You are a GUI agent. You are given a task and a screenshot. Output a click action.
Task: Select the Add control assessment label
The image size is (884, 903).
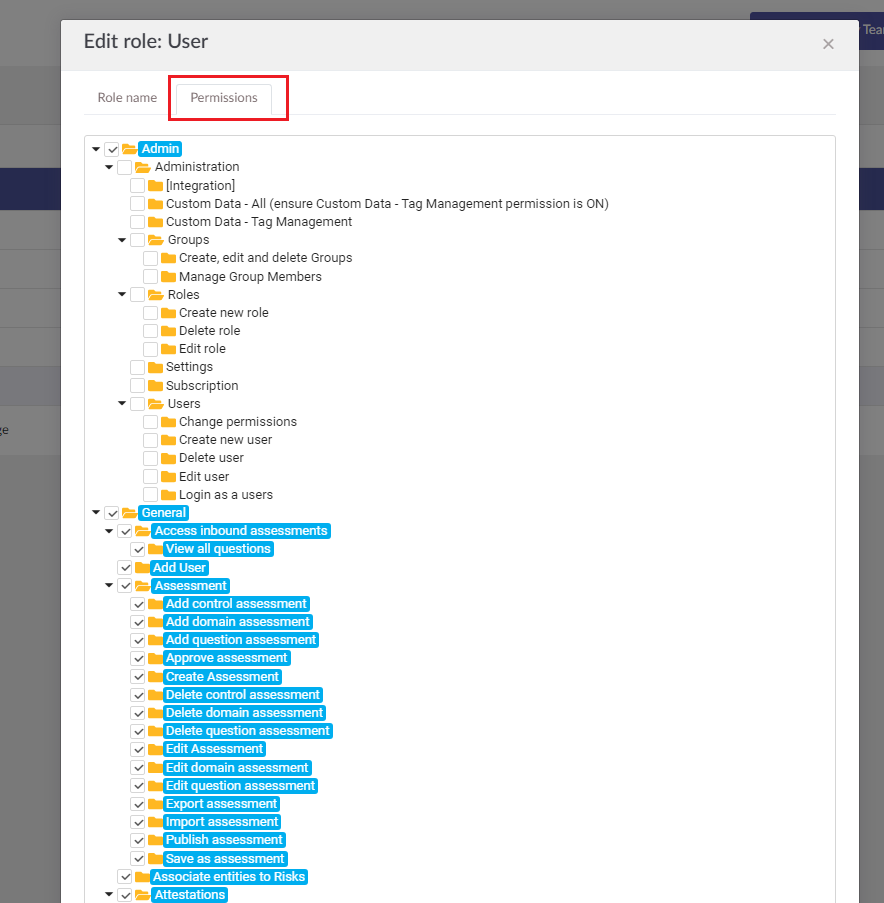236,604
